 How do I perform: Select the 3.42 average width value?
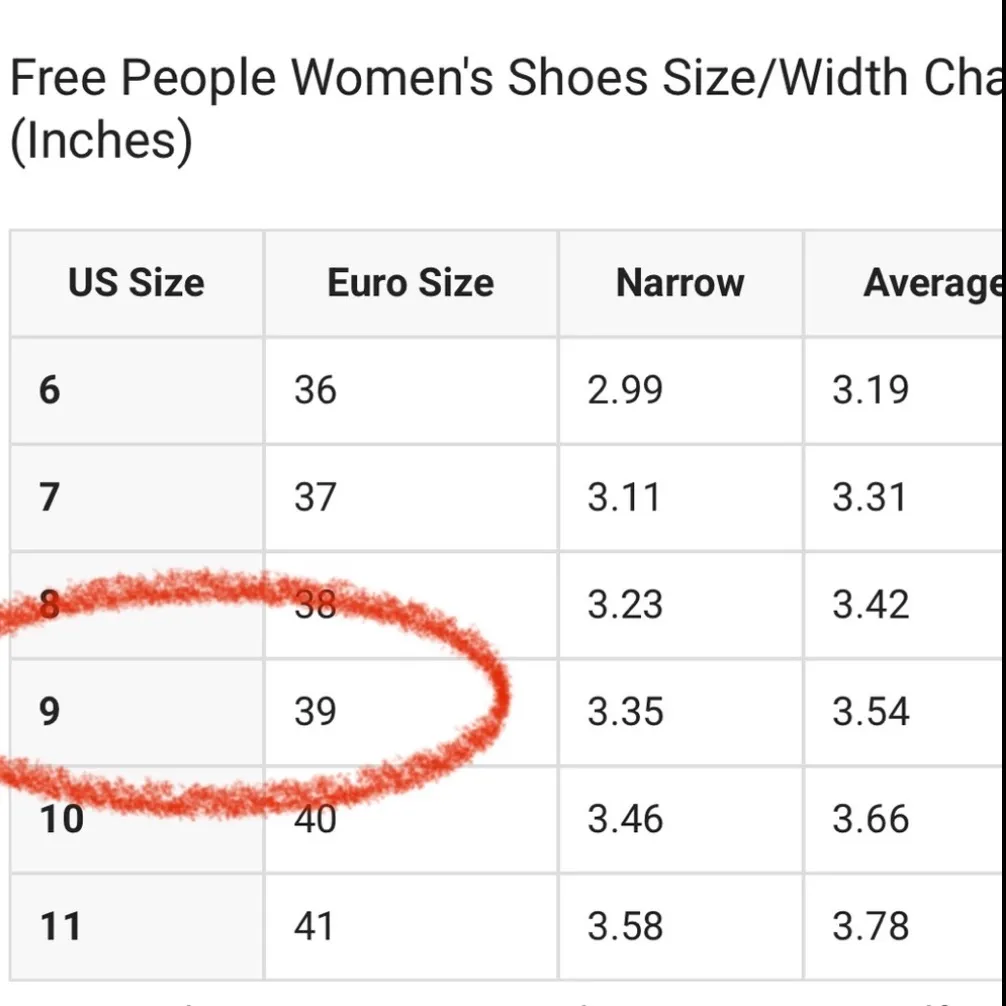870,605
